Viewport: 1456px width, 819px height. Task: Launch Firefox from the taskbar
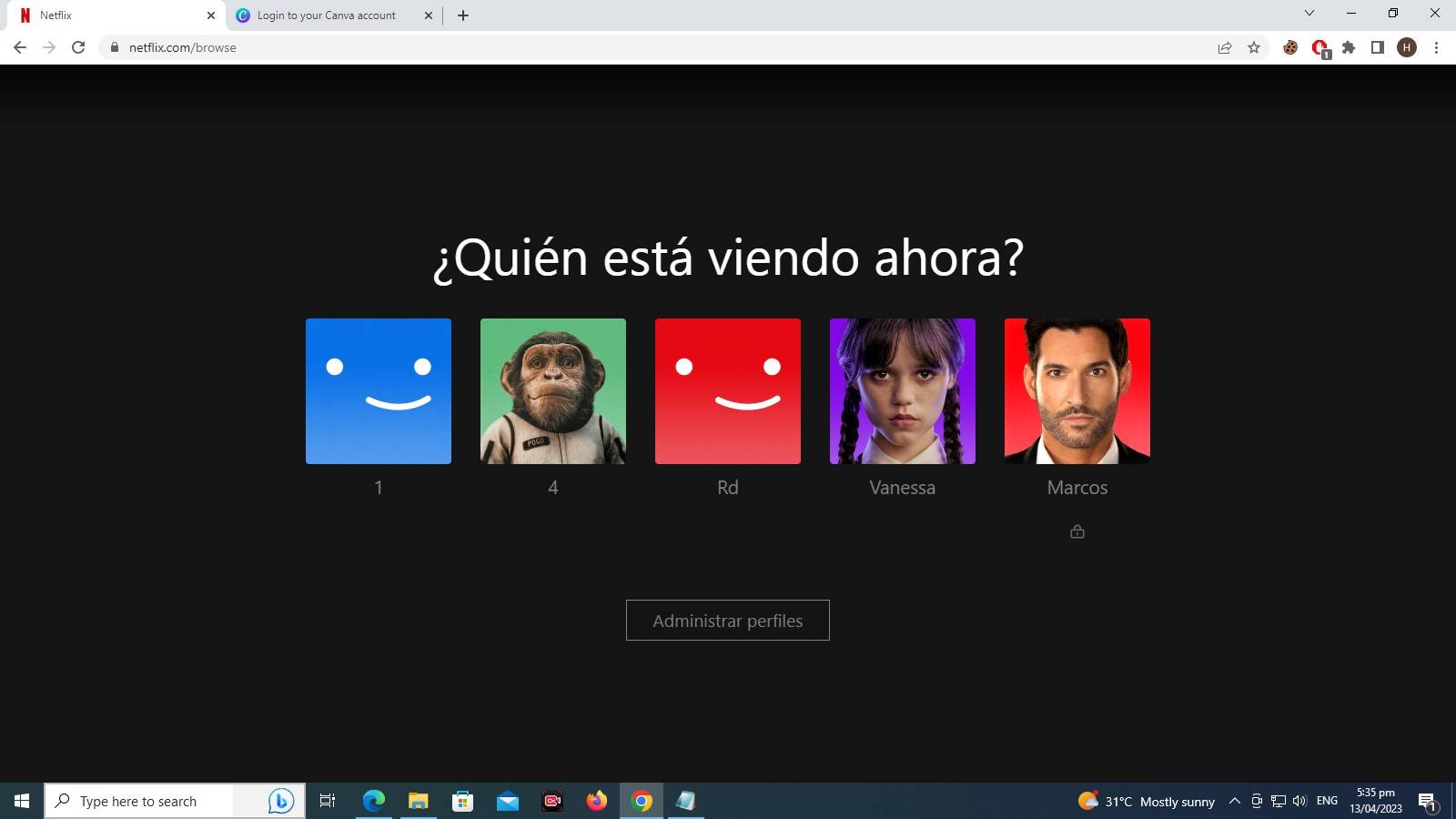tap(597, 801)
